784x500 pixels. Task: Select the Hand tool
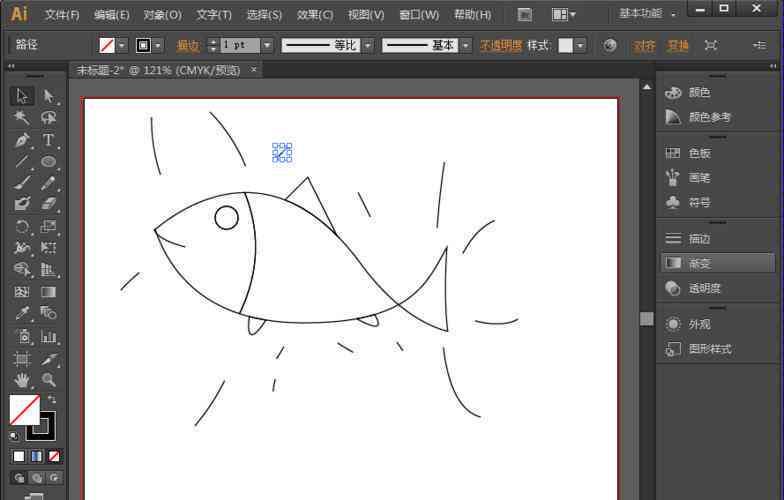click(22, 380)
